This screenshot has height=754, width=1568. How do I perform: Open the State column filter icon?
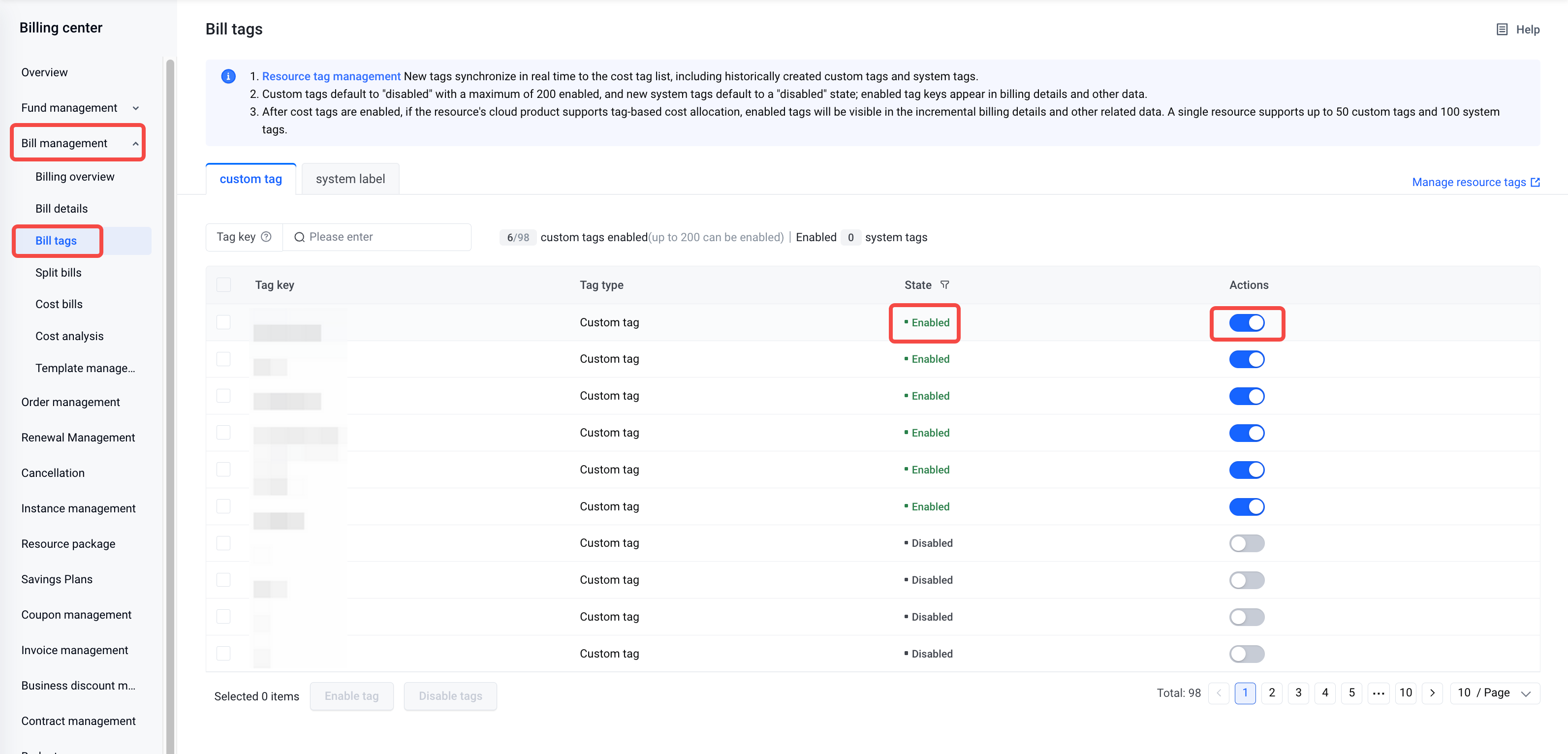(x=945, y=285)
